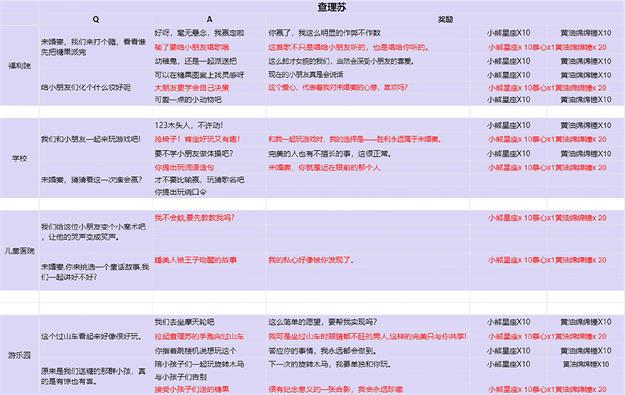Click the reply starting '你赢了，我这么明显的作弊'
625x395 pixels.
(x=324, y=33)
